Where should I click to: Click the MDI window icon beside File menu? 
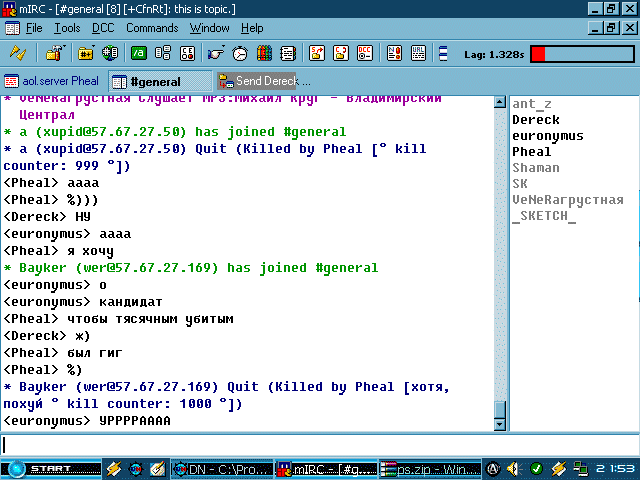coord(12,28)
